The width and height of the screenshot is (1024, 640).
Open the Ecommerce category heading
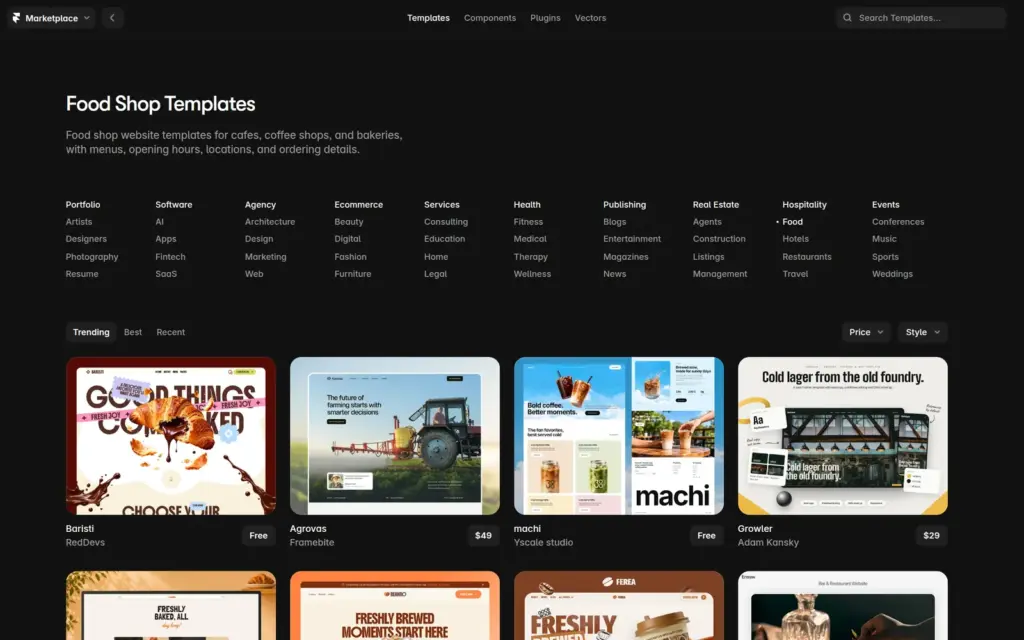point(359,204)
